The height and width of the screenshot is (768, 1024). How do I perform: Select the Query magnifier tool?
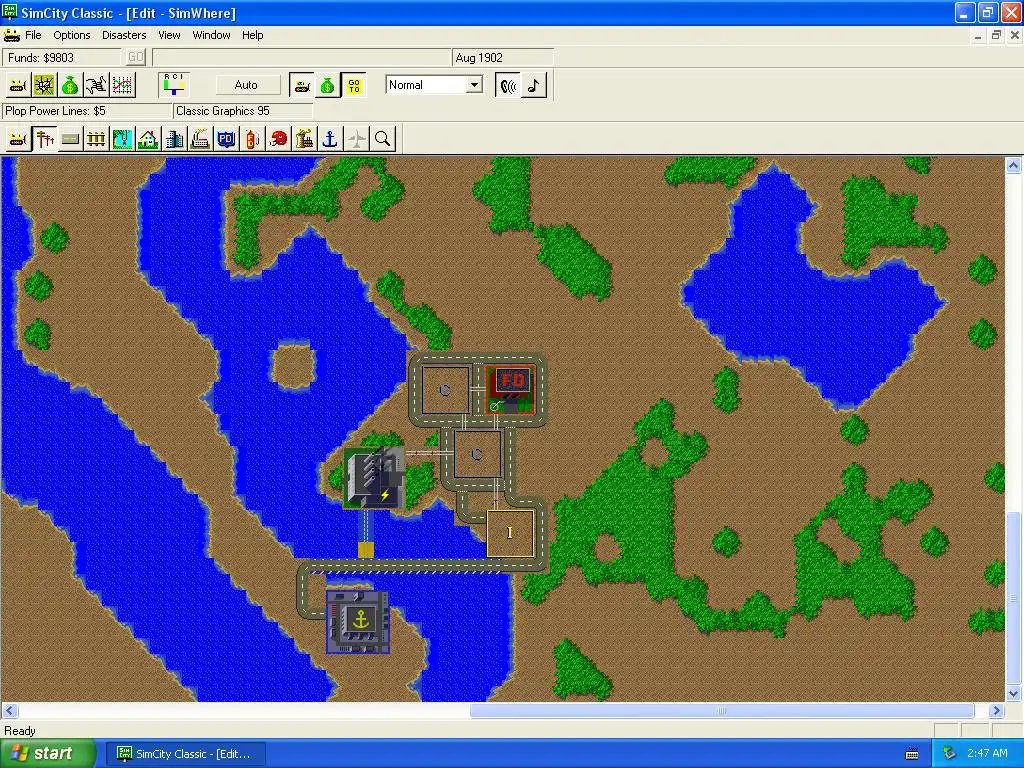(383, 139)
